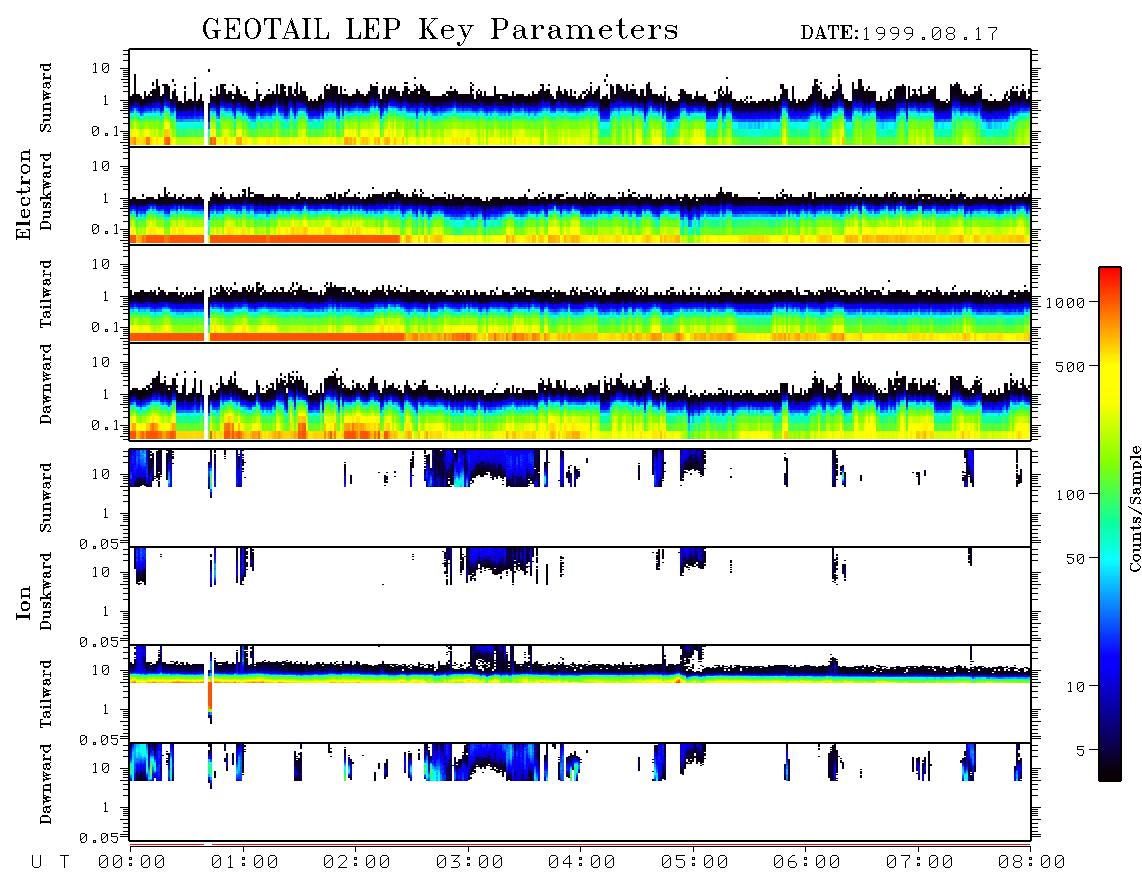The width and height of the screenshot is (1142, 880).
Task: Click the Ion Sunward burst near 03:00
Action: [484, 468]
